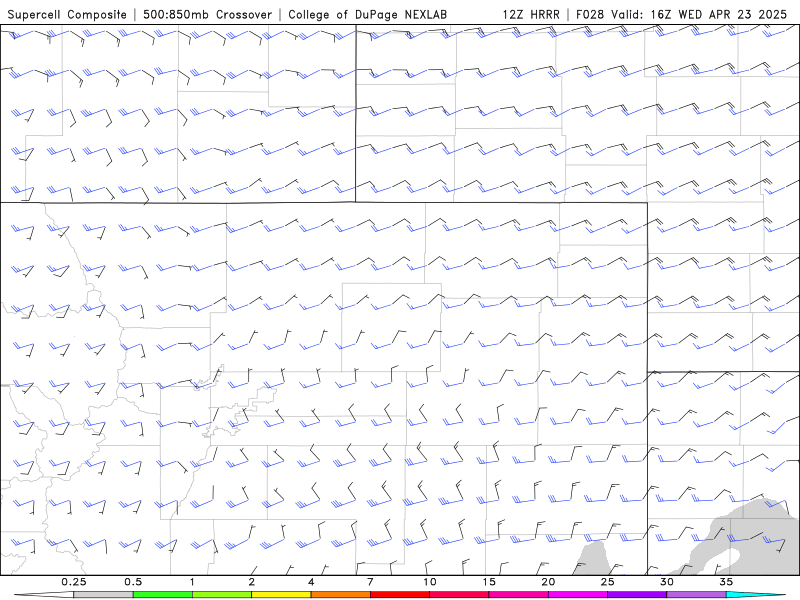Select the crimson 10–15 colorbar segment
This screenshot has width=800, height=600.
pos(459,595)
